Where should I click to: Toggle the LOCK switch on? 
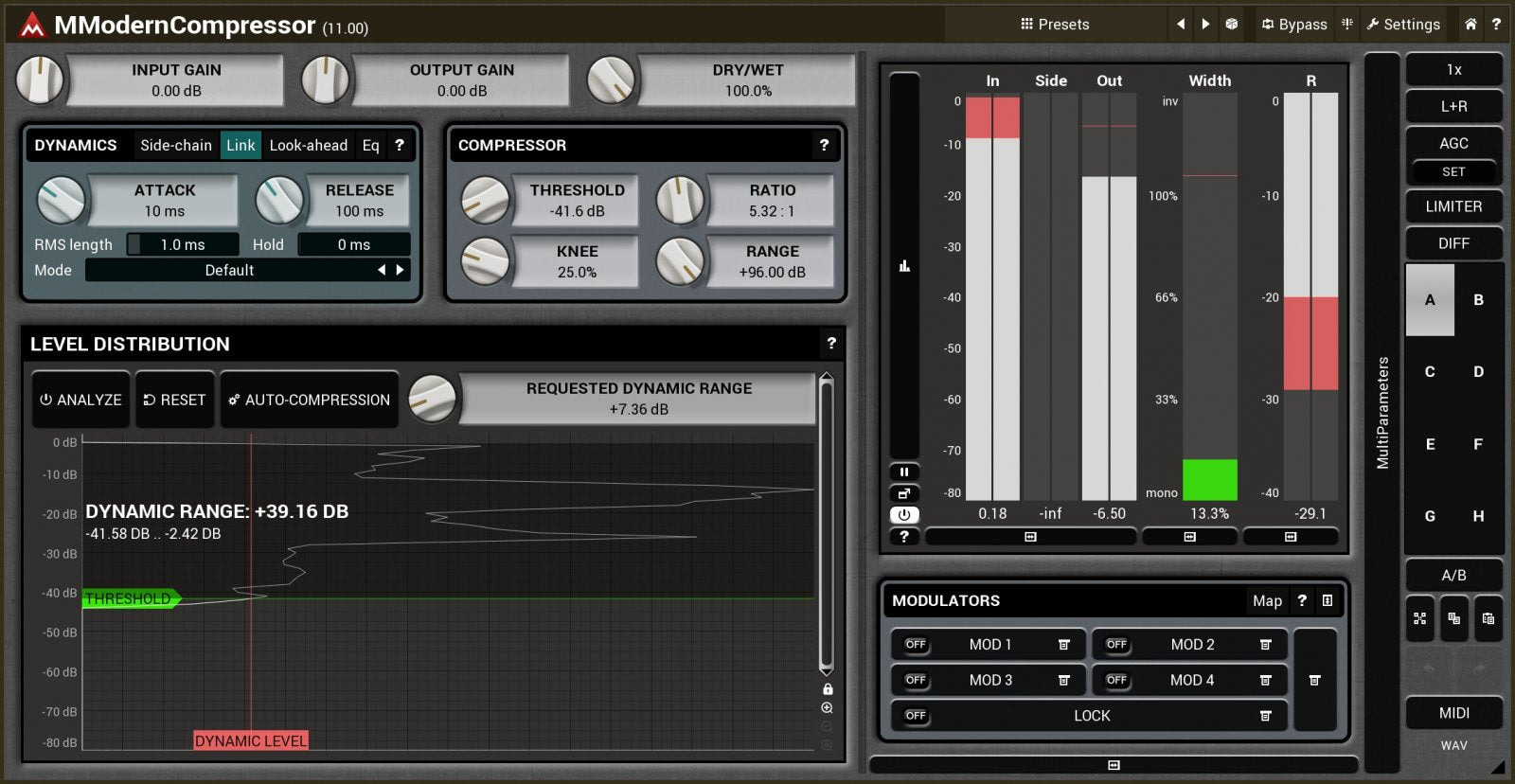[x=916, y=716]
